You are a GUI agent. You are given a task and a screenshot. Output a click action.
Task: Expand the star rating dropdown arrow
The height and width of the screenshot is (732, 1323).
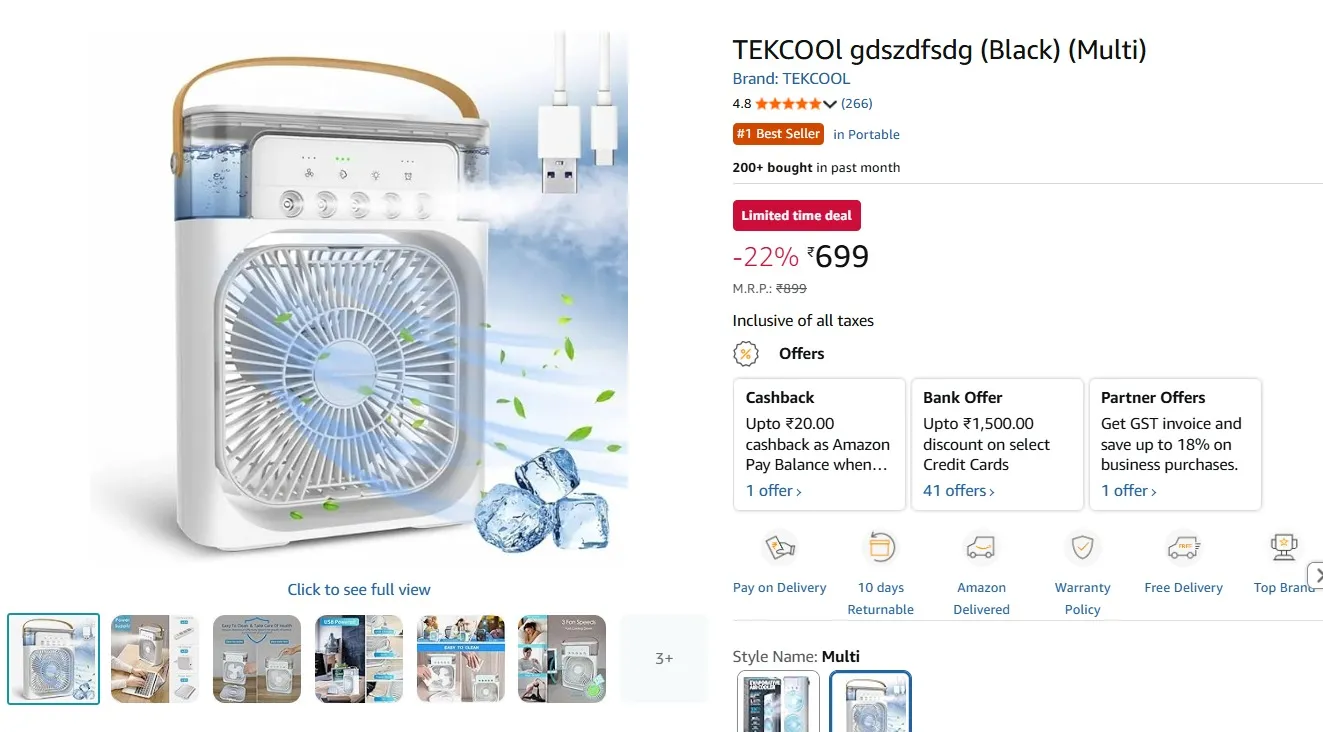pos(830,104)
